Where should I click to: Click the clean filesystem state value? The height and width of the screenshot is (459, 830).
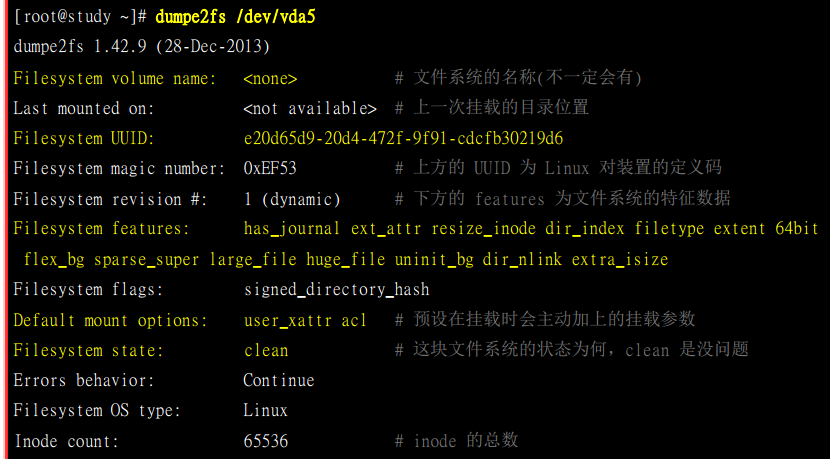pyautogui.click(x=266, y=350)
